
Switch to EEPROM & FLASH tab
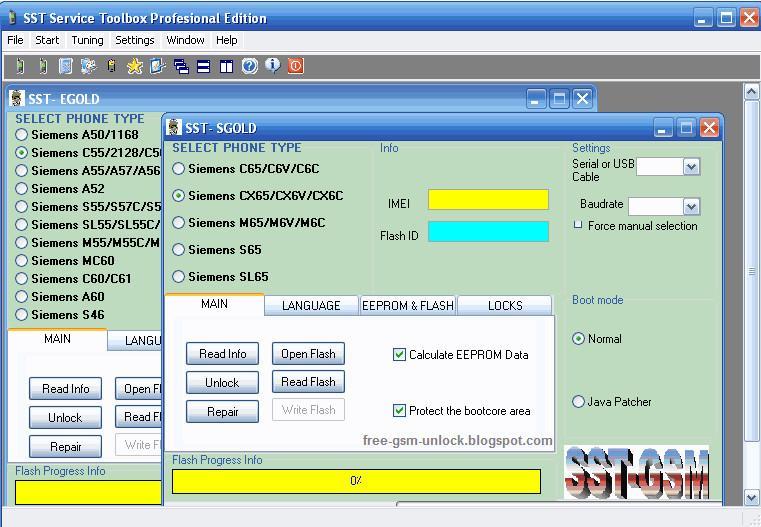pos(408,306)
